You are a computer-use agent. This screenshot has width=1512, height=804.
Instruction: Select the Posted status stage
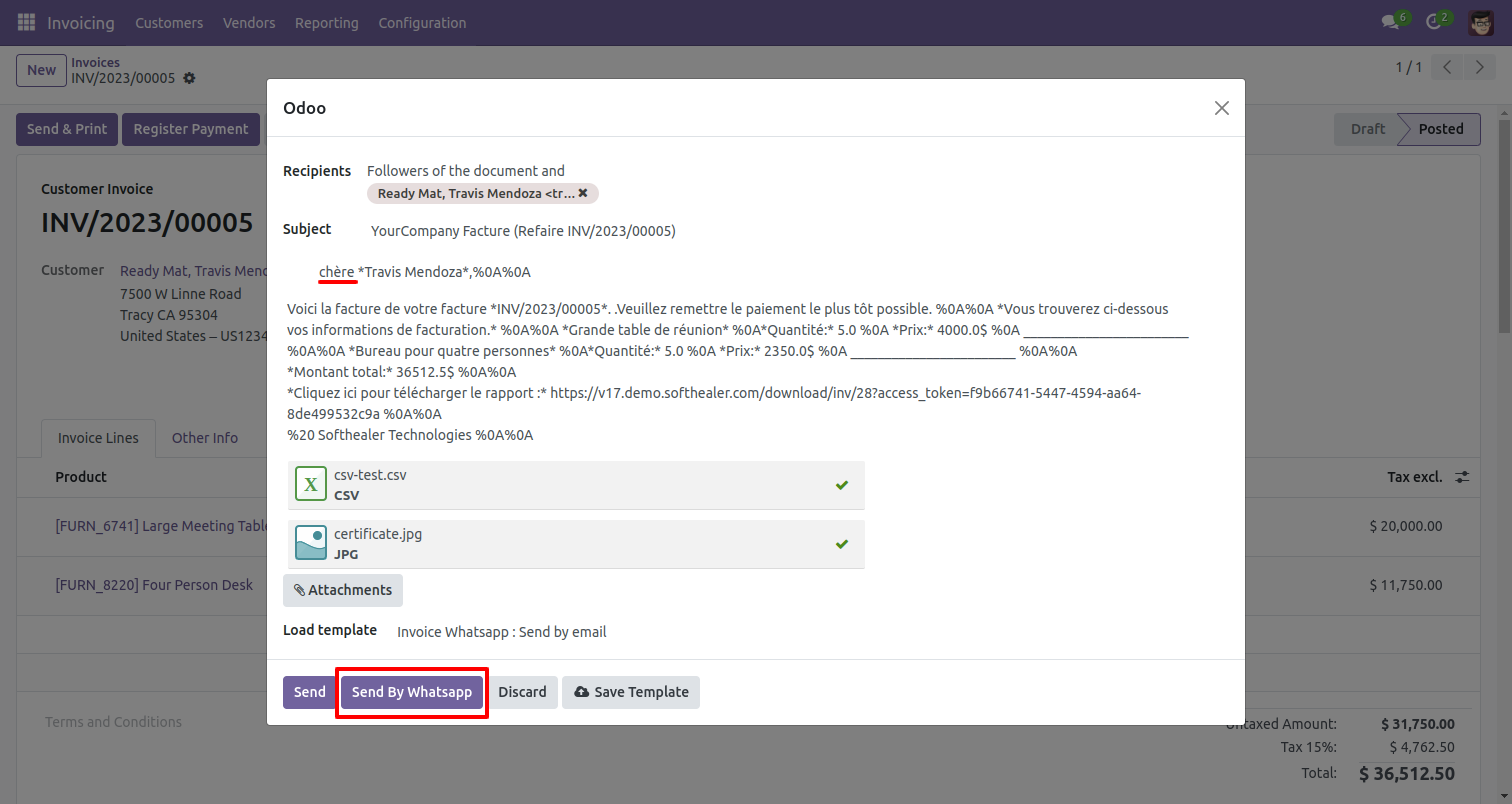tap(1440, 129)
